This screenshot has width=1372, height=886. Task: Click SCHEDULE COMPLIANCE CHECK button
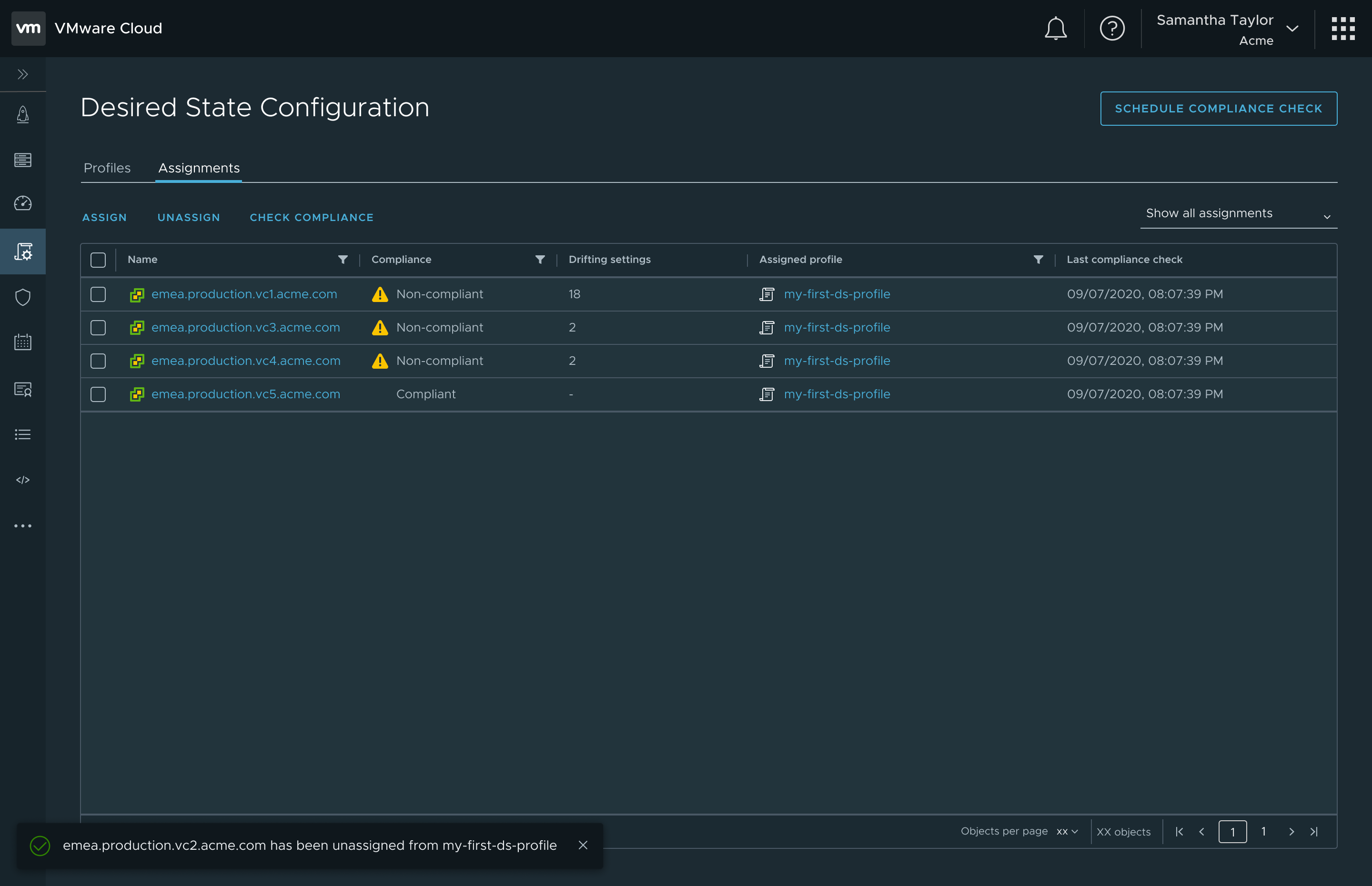pyautogui.click(x=1219, y=109)
